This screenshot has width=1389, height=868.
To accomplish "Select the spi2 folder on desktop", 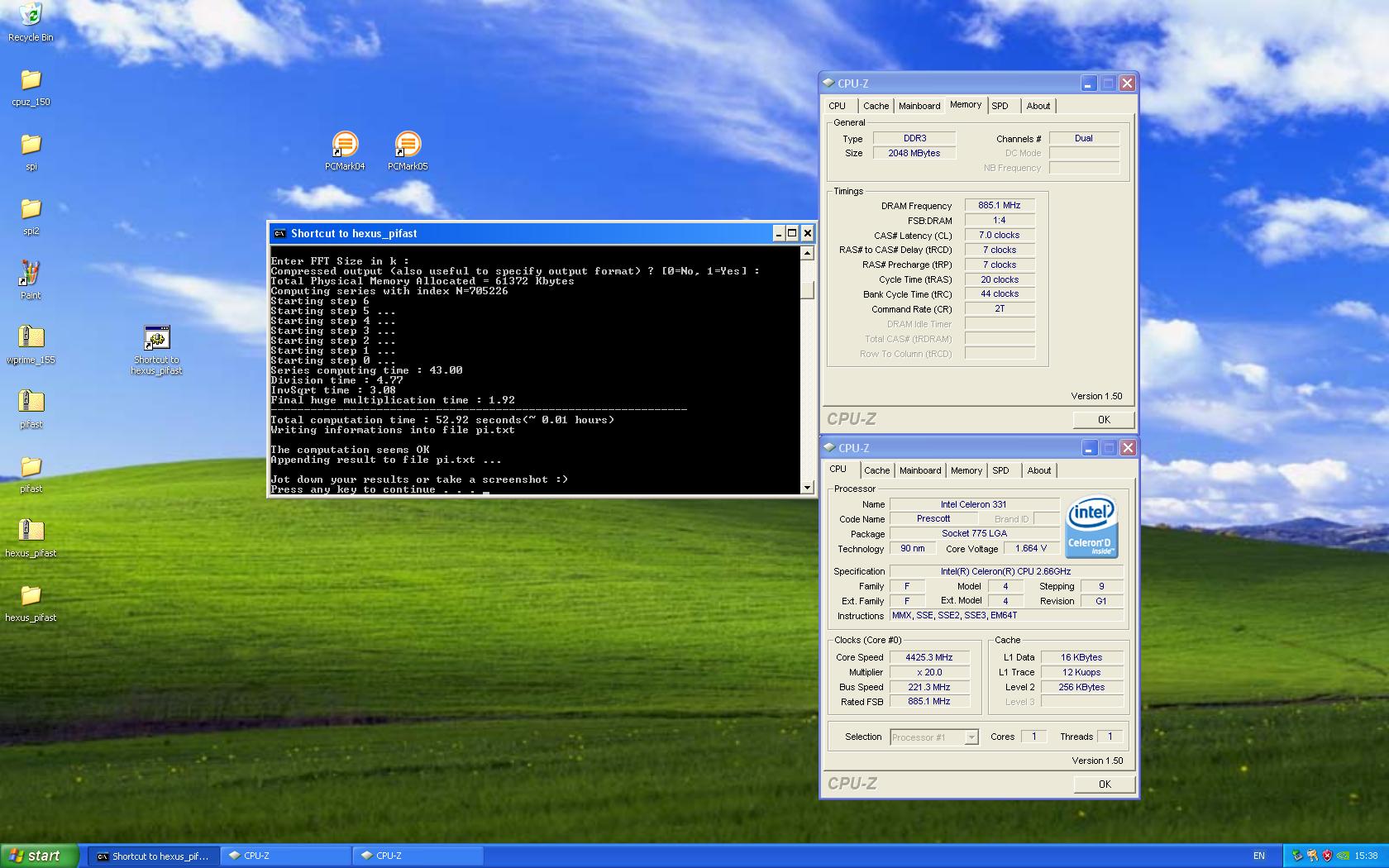I will 31,216.
